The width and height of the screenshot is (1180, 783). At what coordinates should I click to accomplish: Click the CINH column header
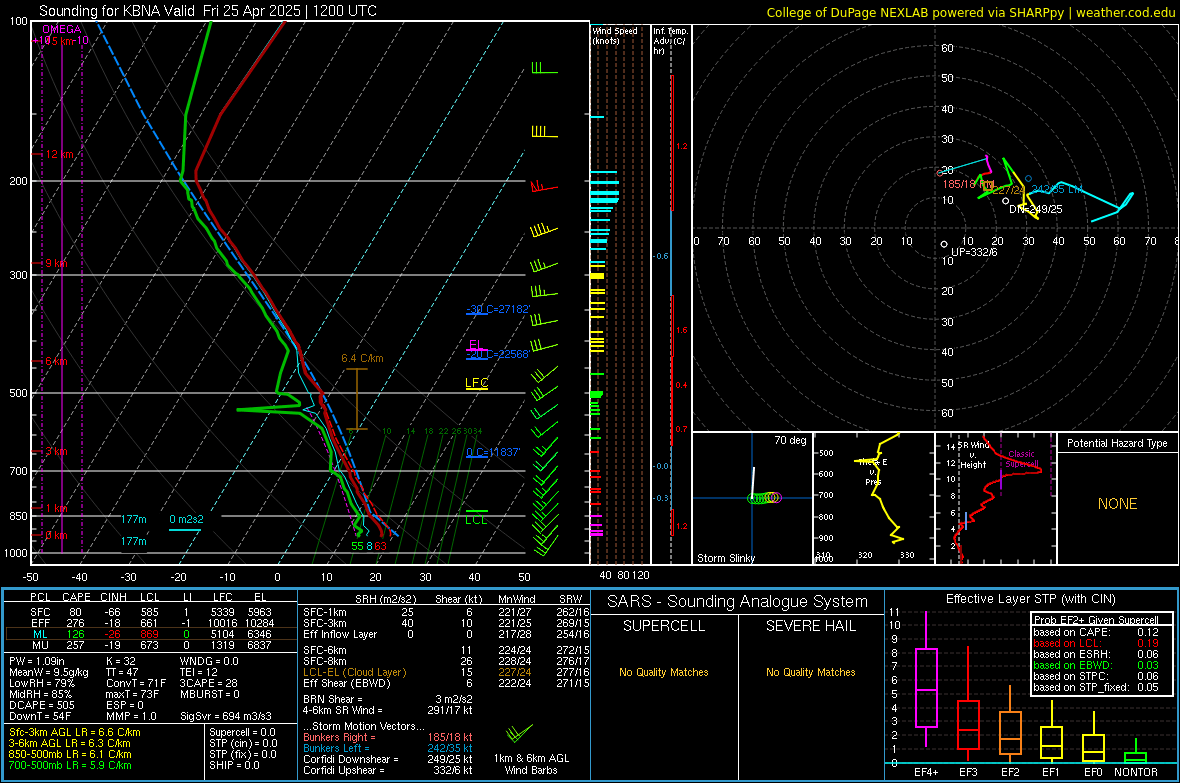[x=114, y=597]
